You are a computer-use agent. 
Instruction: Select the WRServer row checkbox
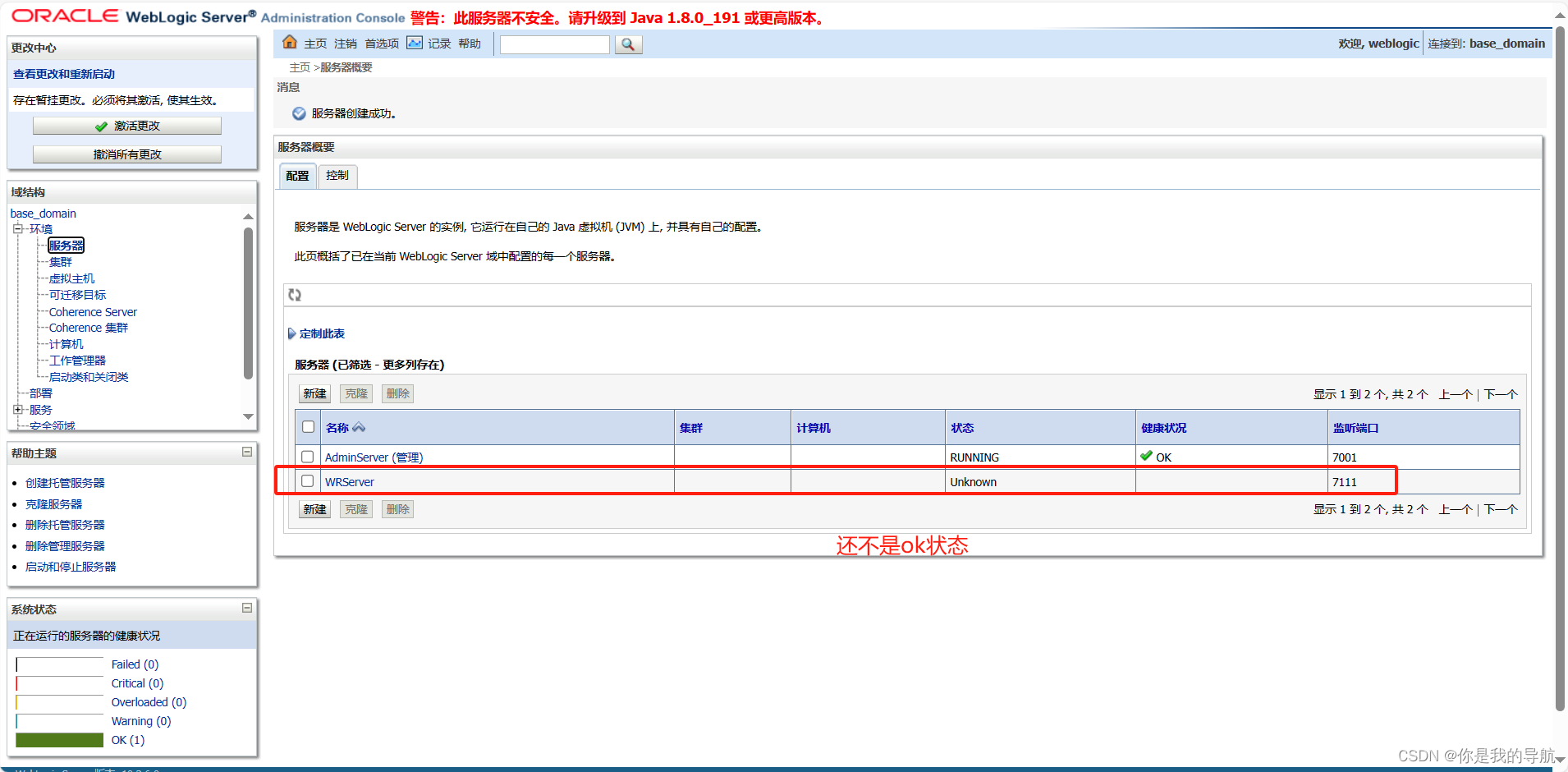308,480
